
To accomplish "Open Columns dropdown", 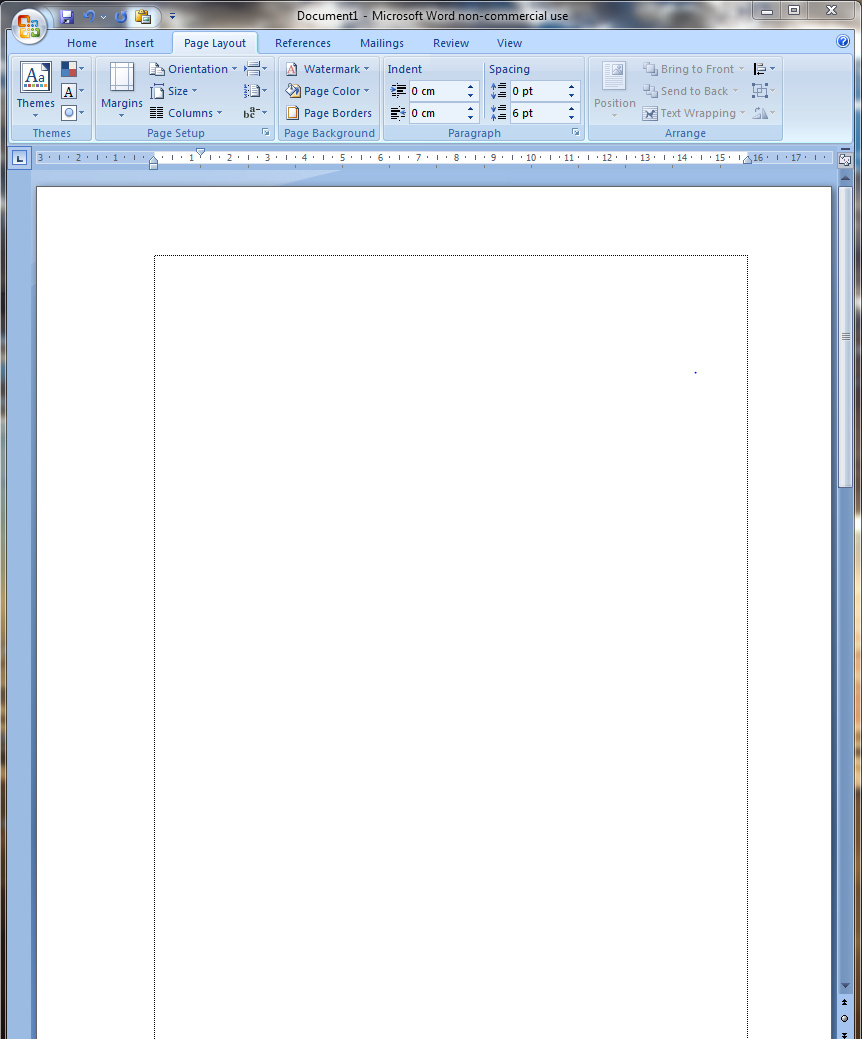I will [186, 113].
